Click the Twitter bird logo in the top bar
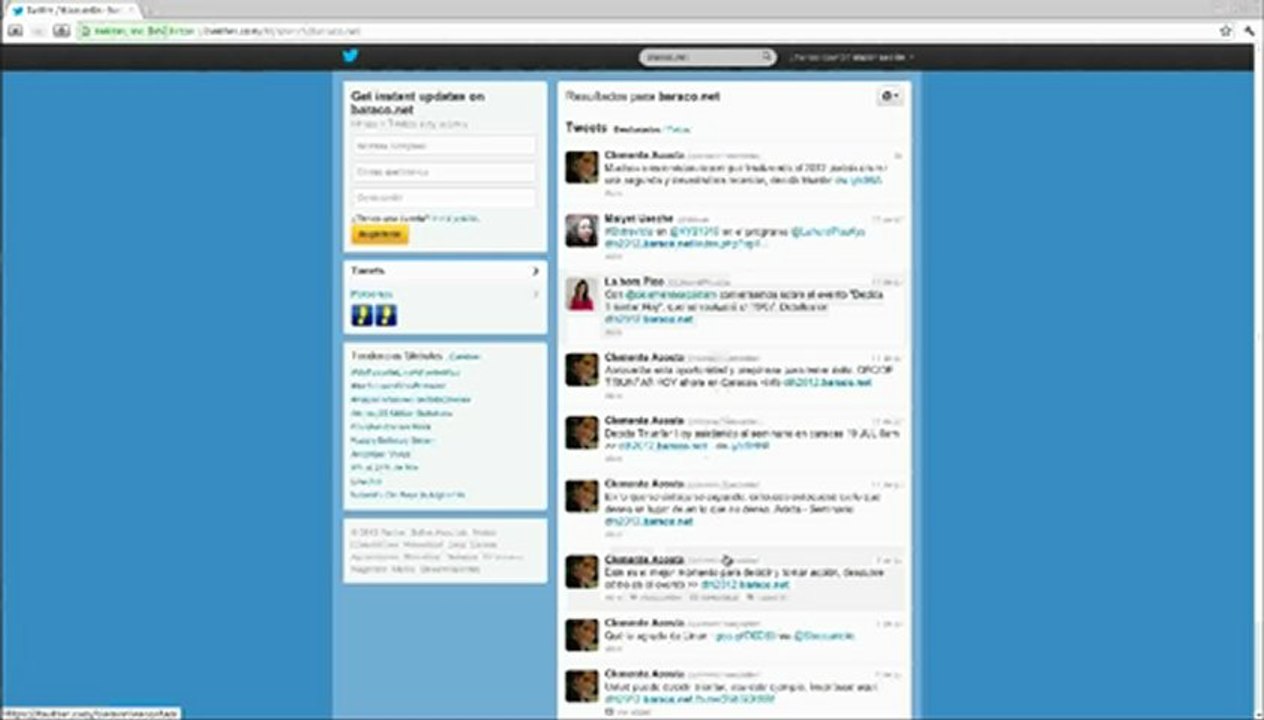Image resolution: width=1264 pixels, height=720 pixels. [x=350, y=57]
